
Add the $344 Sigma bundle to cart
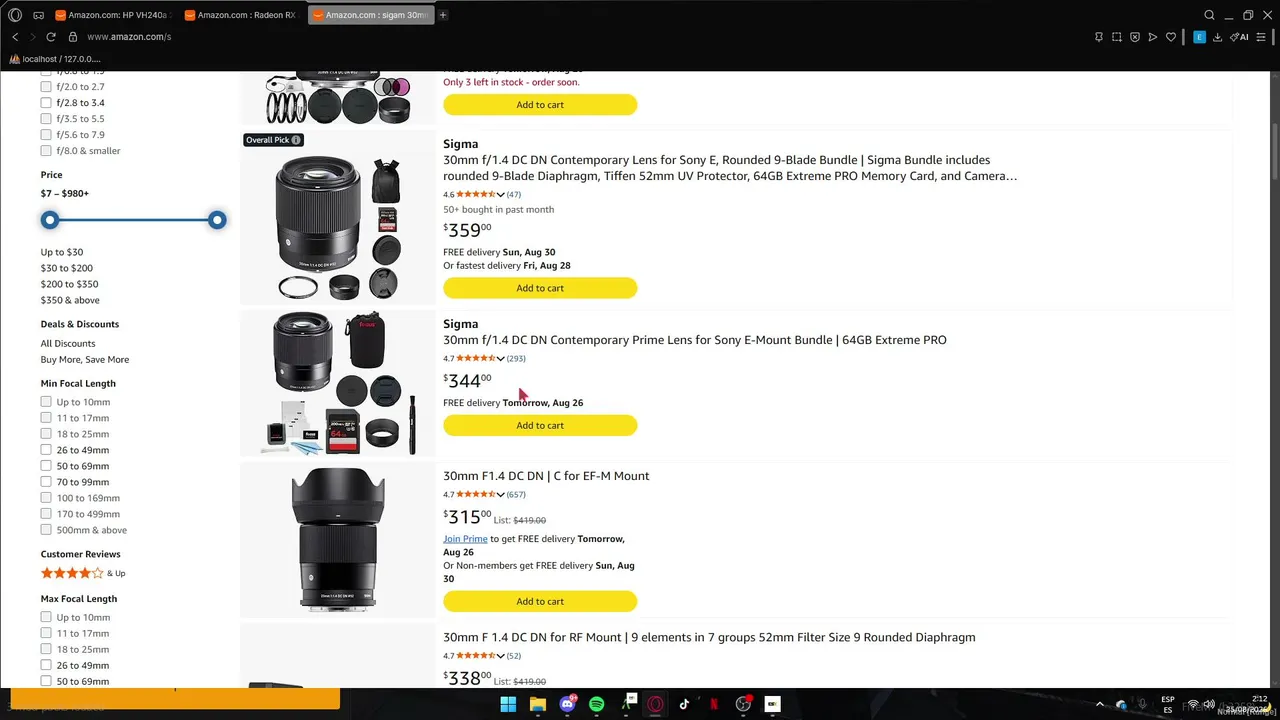(540, 425)
